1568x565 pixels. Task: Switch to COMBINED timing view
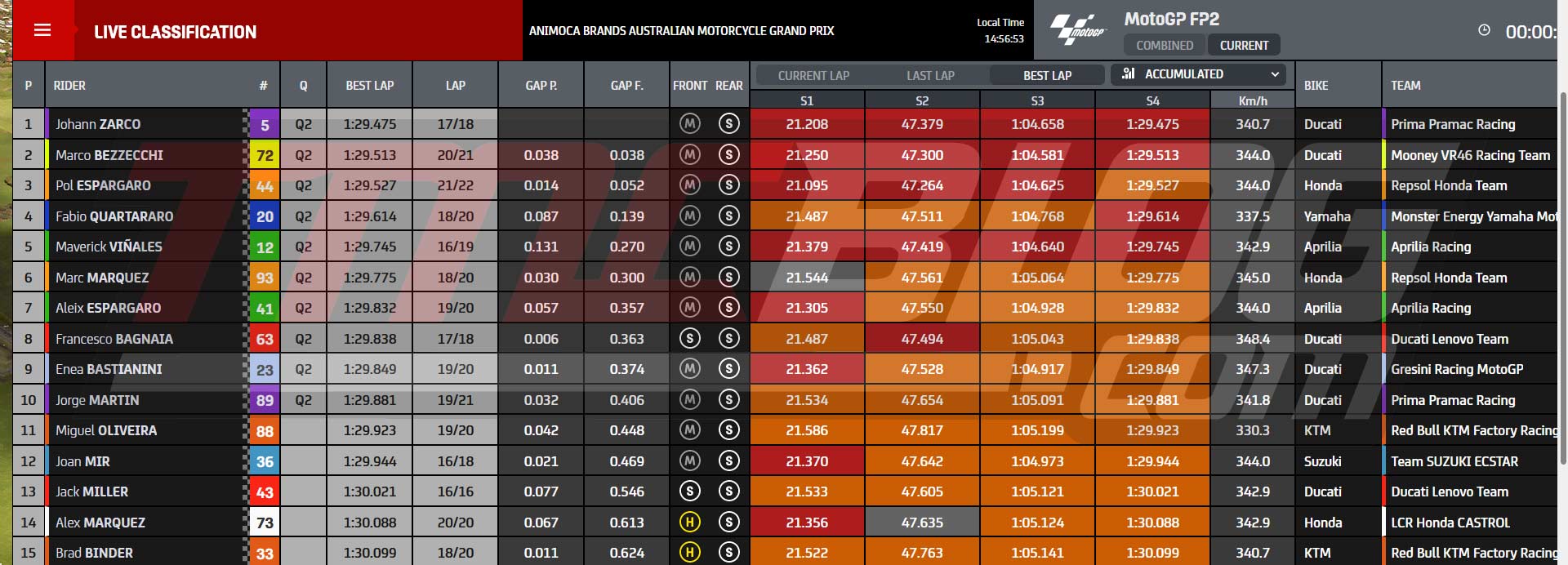tap(1165, 46)
